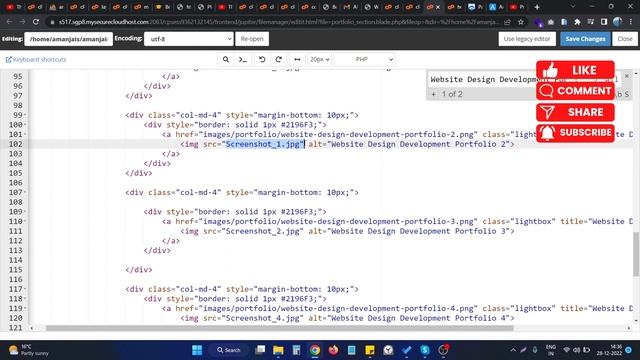
Task: Undo the last edit
Action: 262,60
